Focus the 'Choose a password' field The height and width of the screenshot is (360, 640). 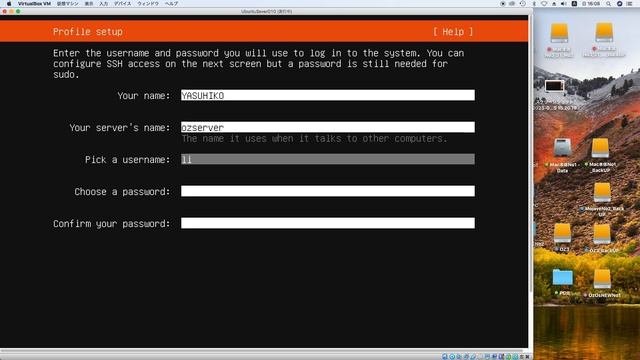328,191
